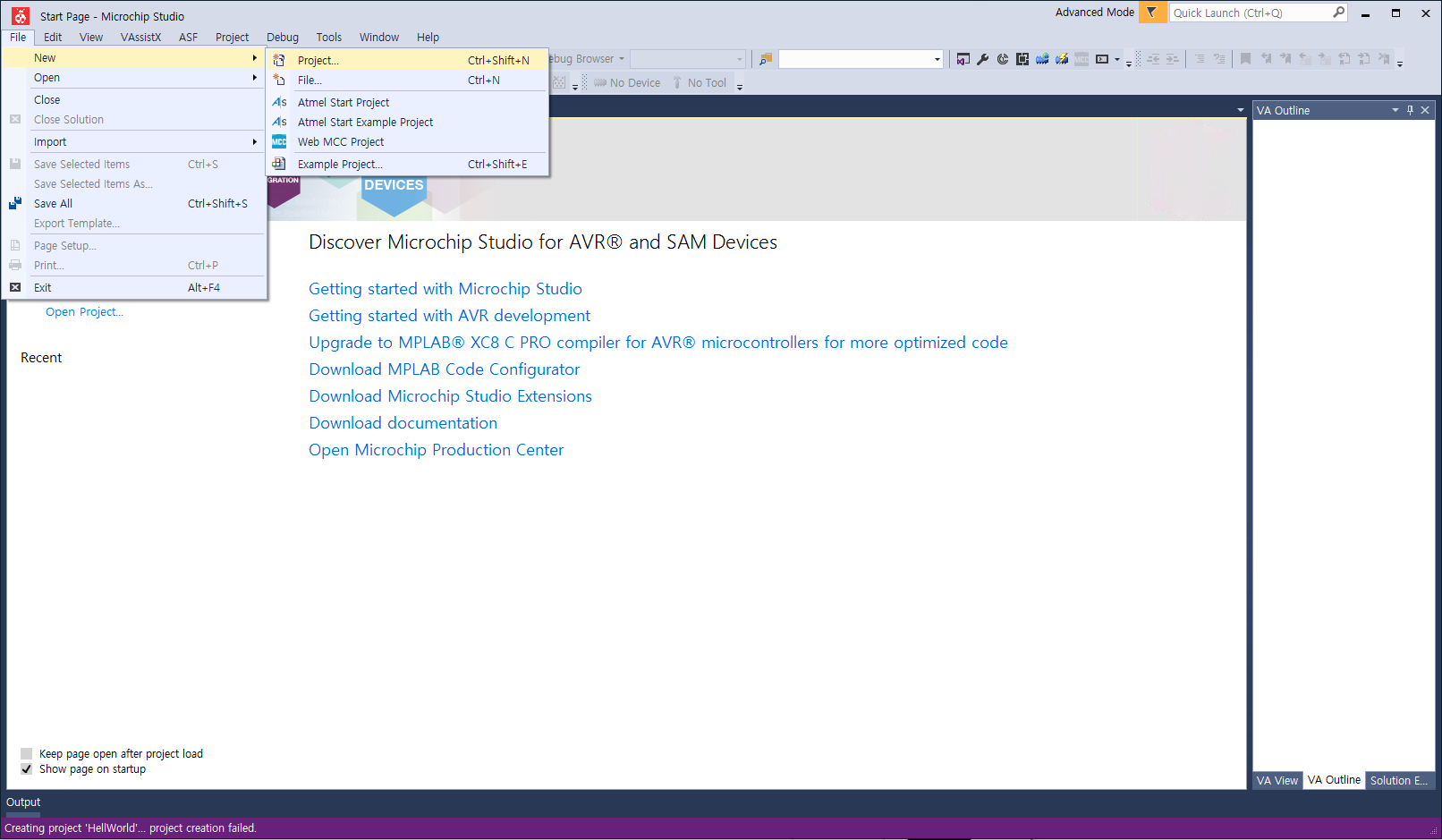Pin the VA Outline panel with pushpin
Viewport: 1442px width, 840px height.
point(1410,110)
